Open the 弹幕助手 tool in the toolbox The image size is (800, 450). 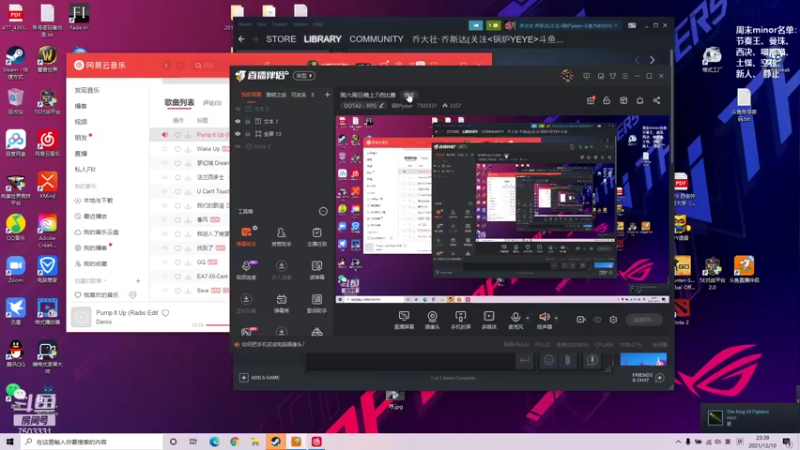coord(246,236)
